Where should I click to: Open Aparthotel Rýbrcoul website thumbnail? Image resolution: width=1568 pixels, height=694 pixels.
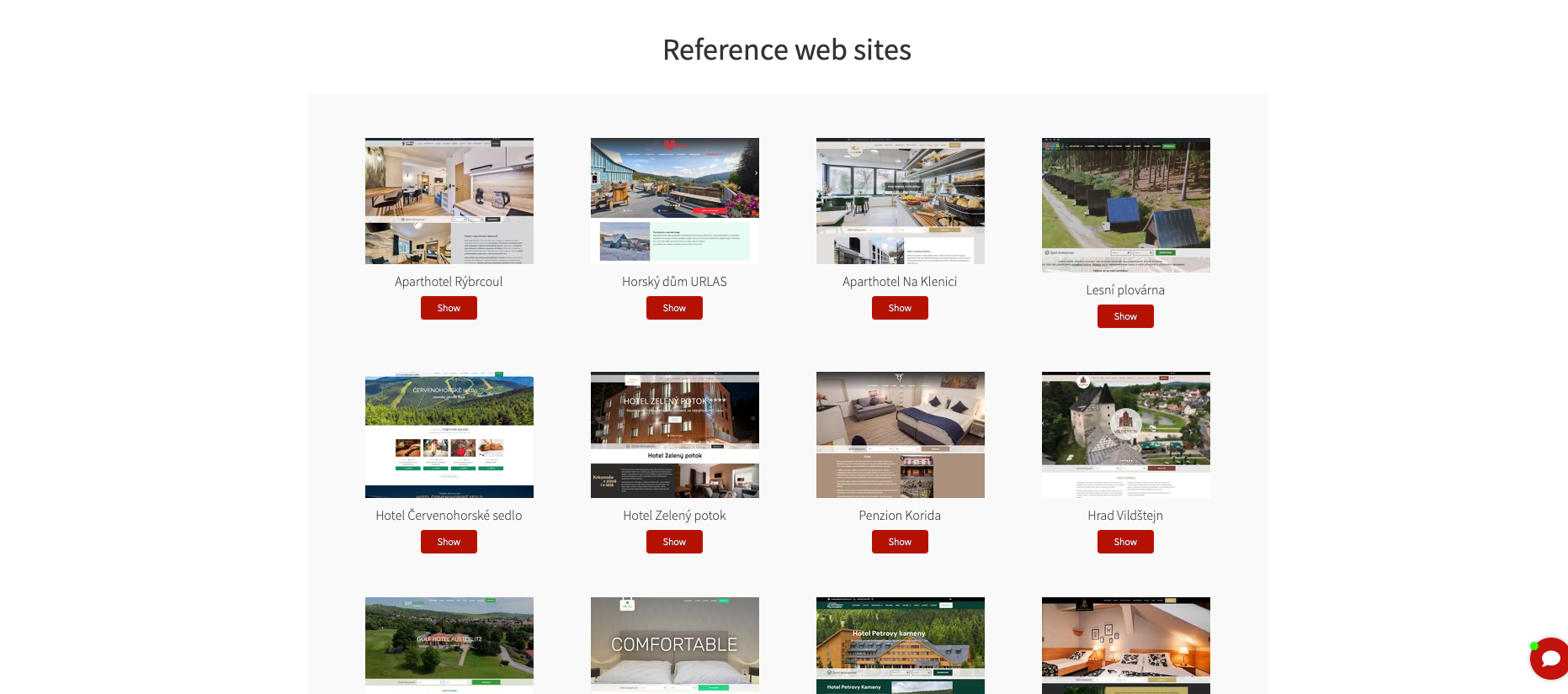click(x=449, y=201)
